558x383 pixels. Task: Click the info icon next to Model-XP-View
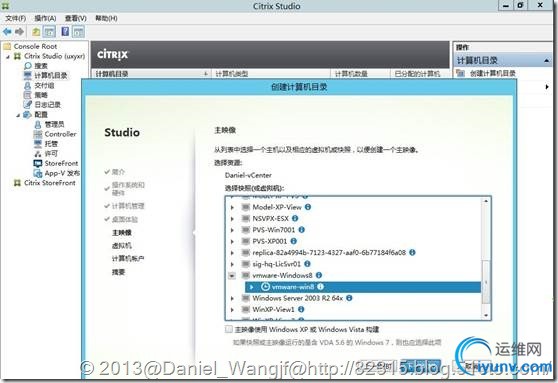click(x=308, y=207)
